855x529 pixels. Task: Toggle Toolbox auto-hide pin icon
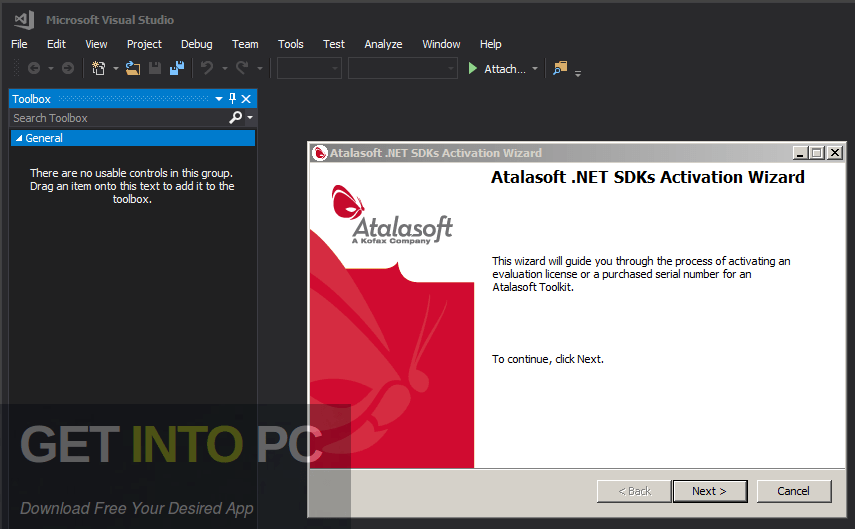(x=232, y=99)
